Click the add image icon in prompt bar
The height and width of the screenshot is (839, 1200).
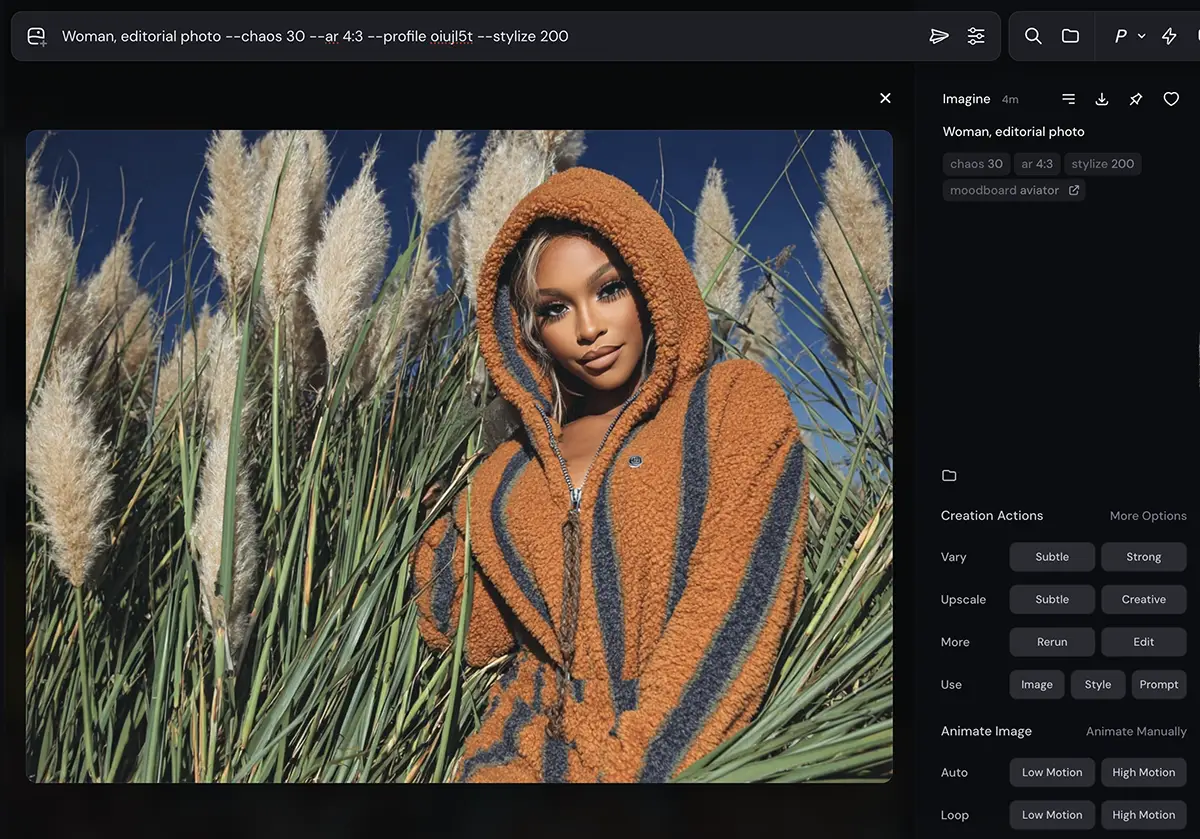(x=37, y=36)
